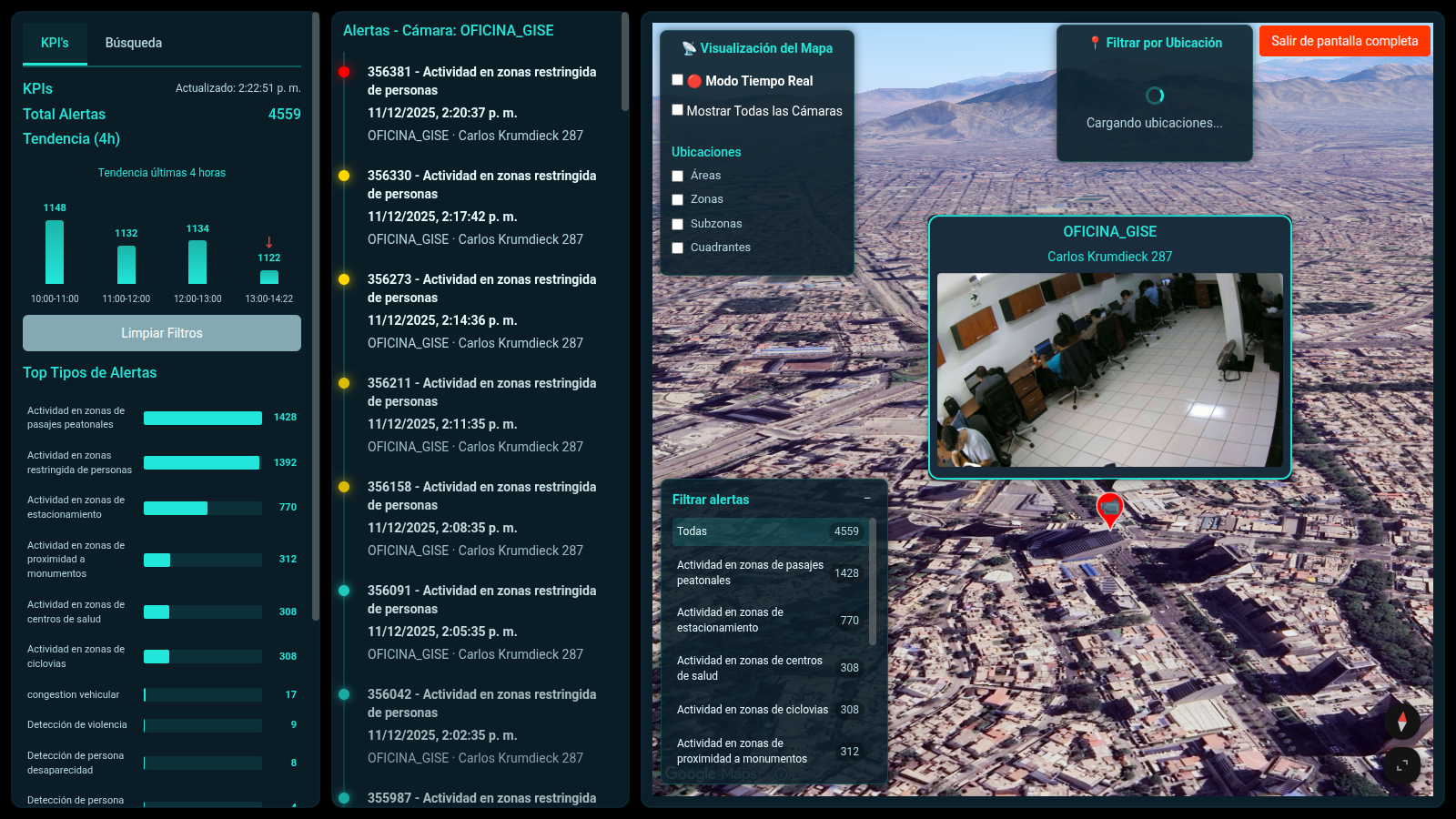The width and height of the screenshot is (1456, 819).
Task: Check Mostrar Todas las Cámaras
Action: coord(677,109)
